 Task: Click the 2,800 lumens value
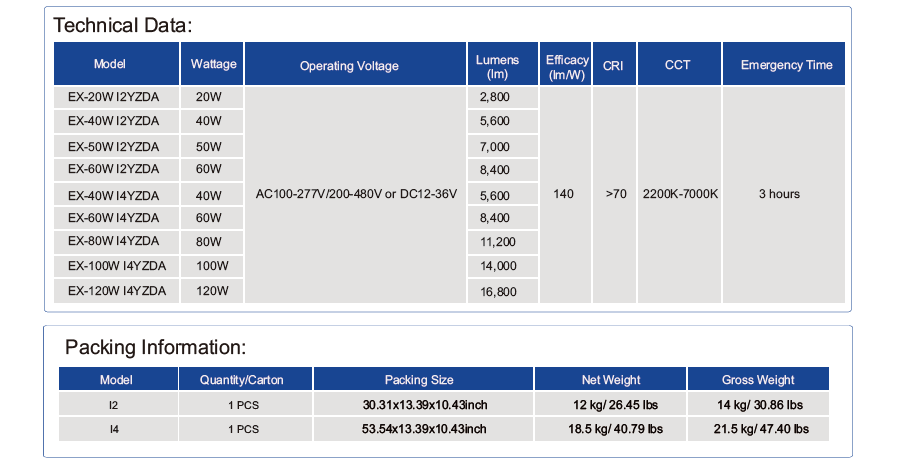[495, 97]
